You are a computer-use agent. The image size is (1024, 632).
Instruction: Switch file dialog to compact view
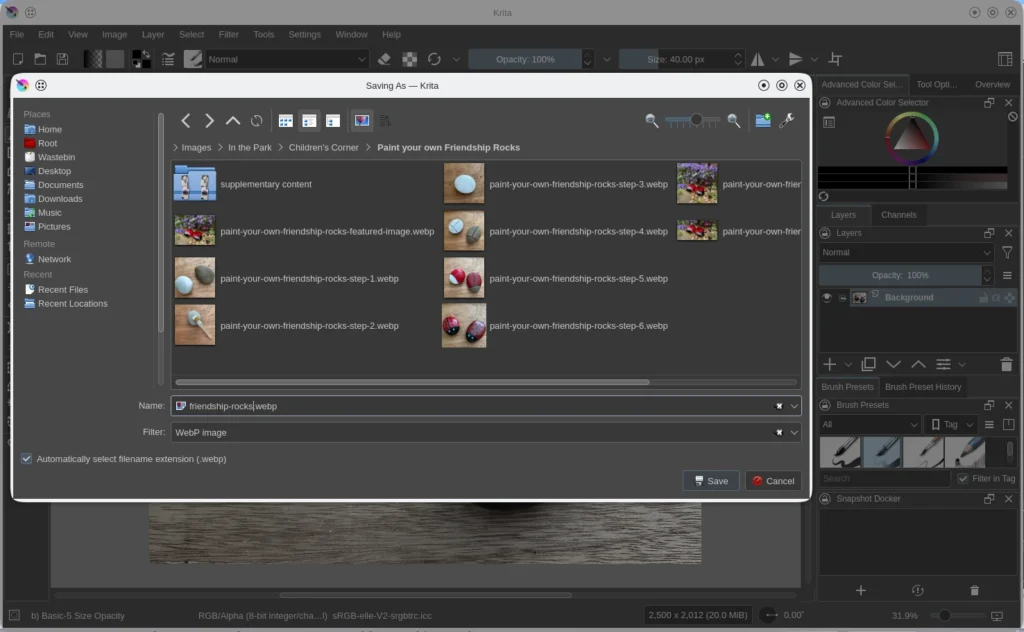point(309,121)
